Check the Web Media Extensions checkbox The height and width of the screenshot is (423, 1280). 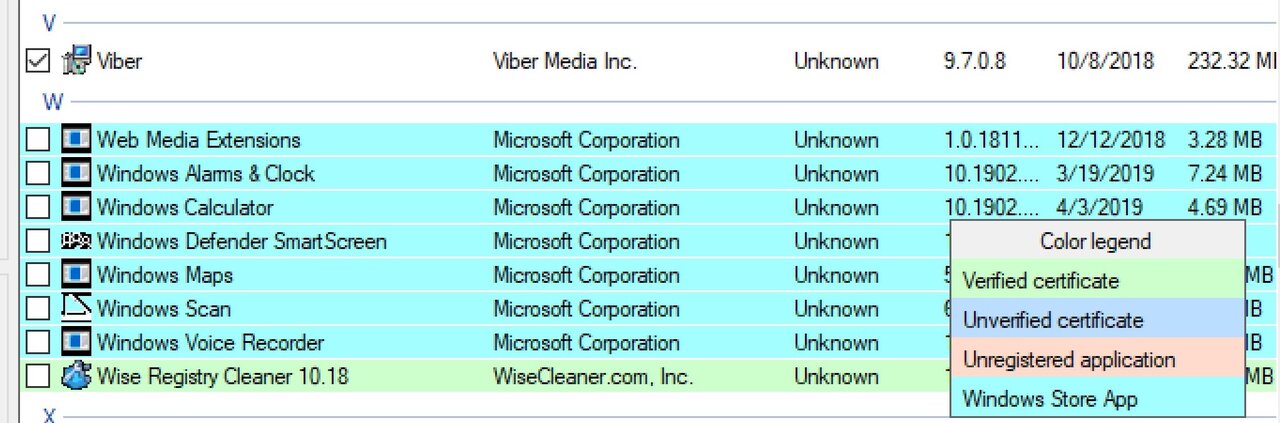tap(37, 140)
